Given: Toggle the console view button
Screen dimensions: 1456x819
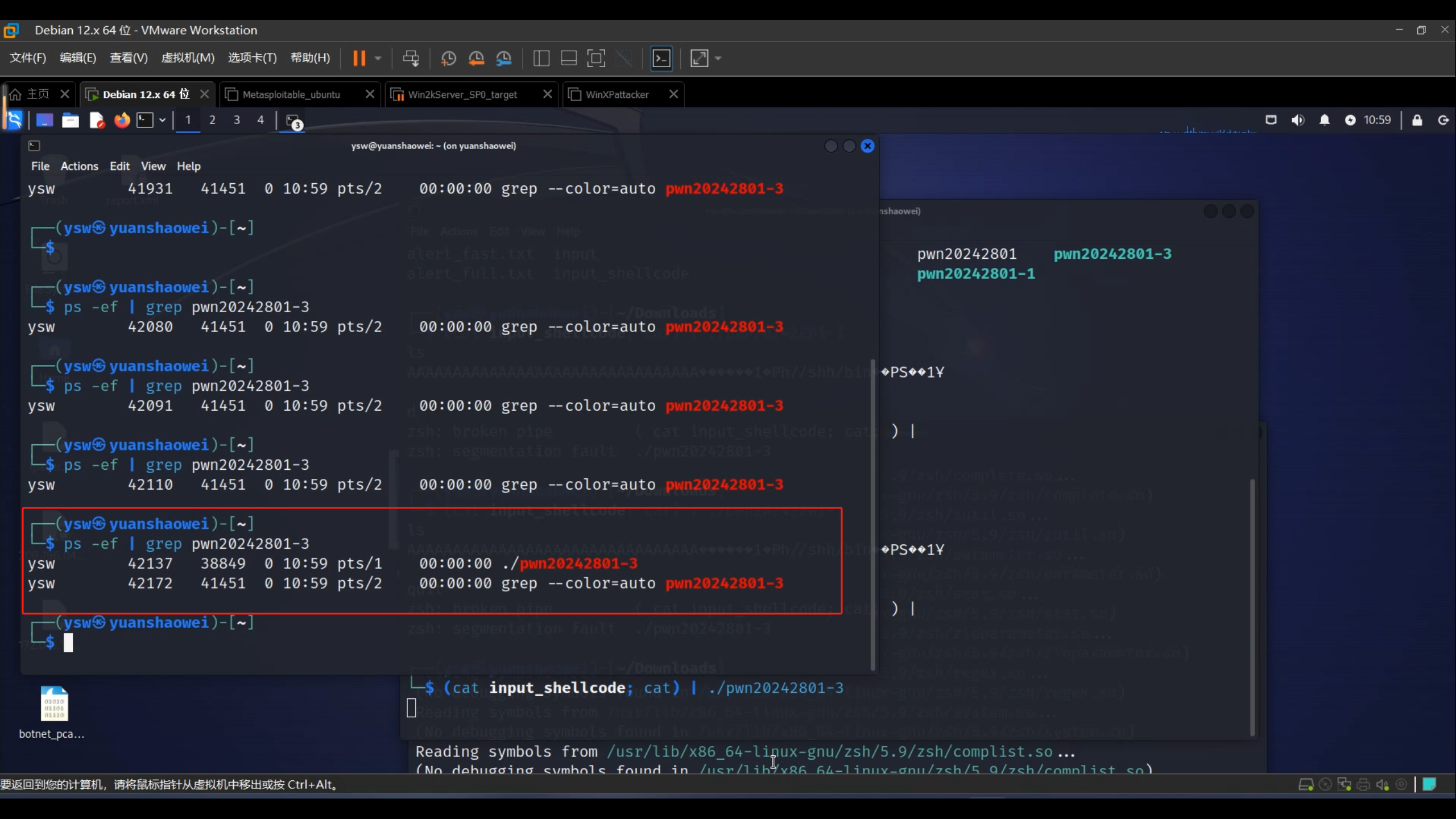Looking at the screenshot, I should pyautogui.click(x=661, y=59).
